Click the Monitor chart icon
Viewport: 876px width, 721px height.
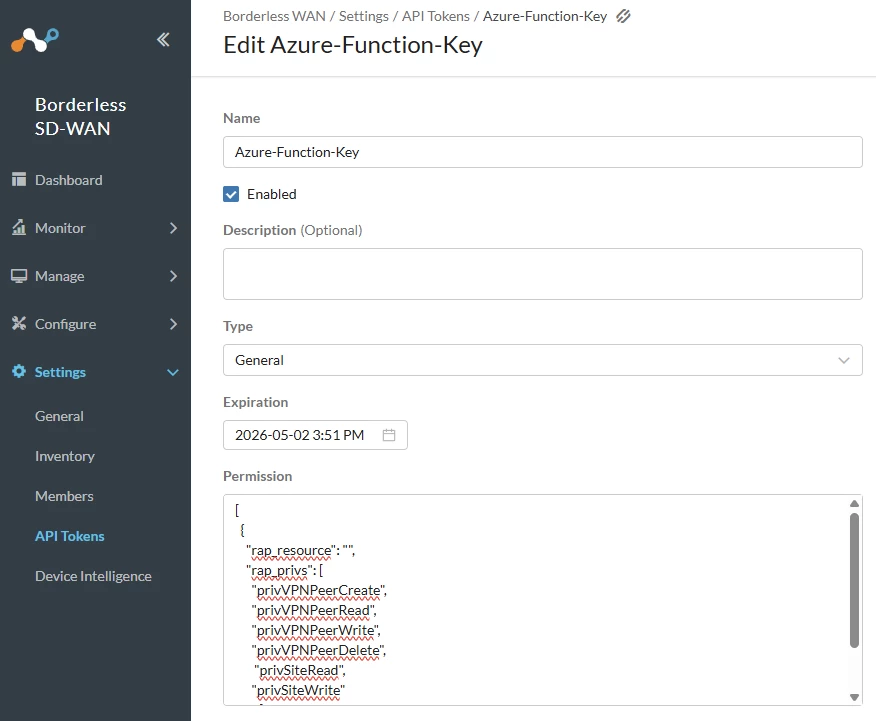(x=18, y=228)
